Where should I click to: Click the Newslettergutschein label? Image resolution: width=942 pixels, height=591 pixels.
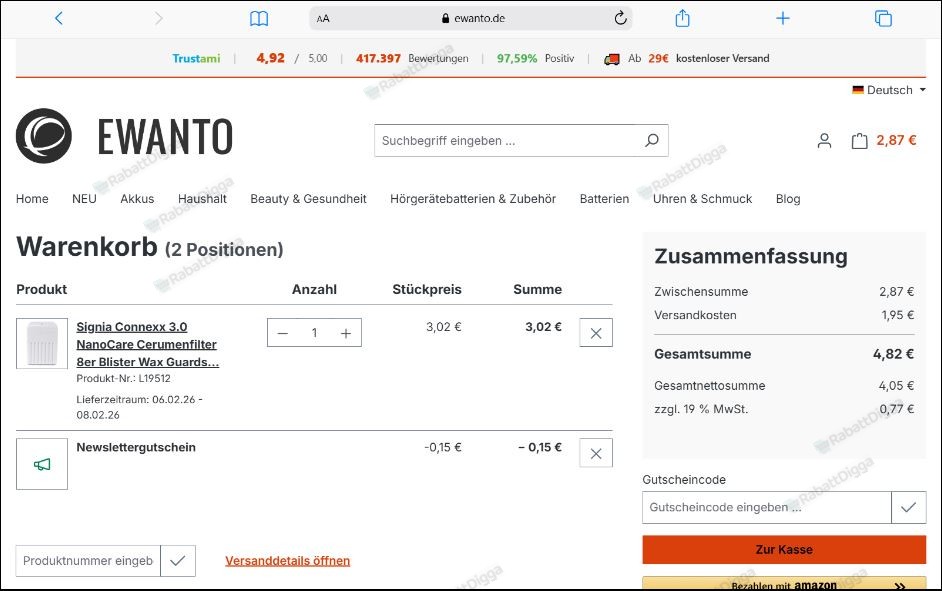pos(136,447)
